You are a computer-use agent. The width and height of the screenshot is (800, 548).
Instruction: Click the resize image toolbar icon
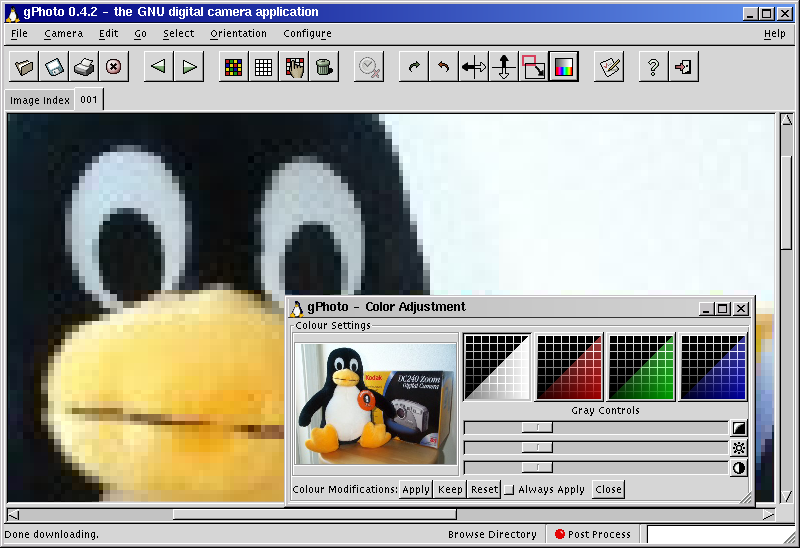534,66
